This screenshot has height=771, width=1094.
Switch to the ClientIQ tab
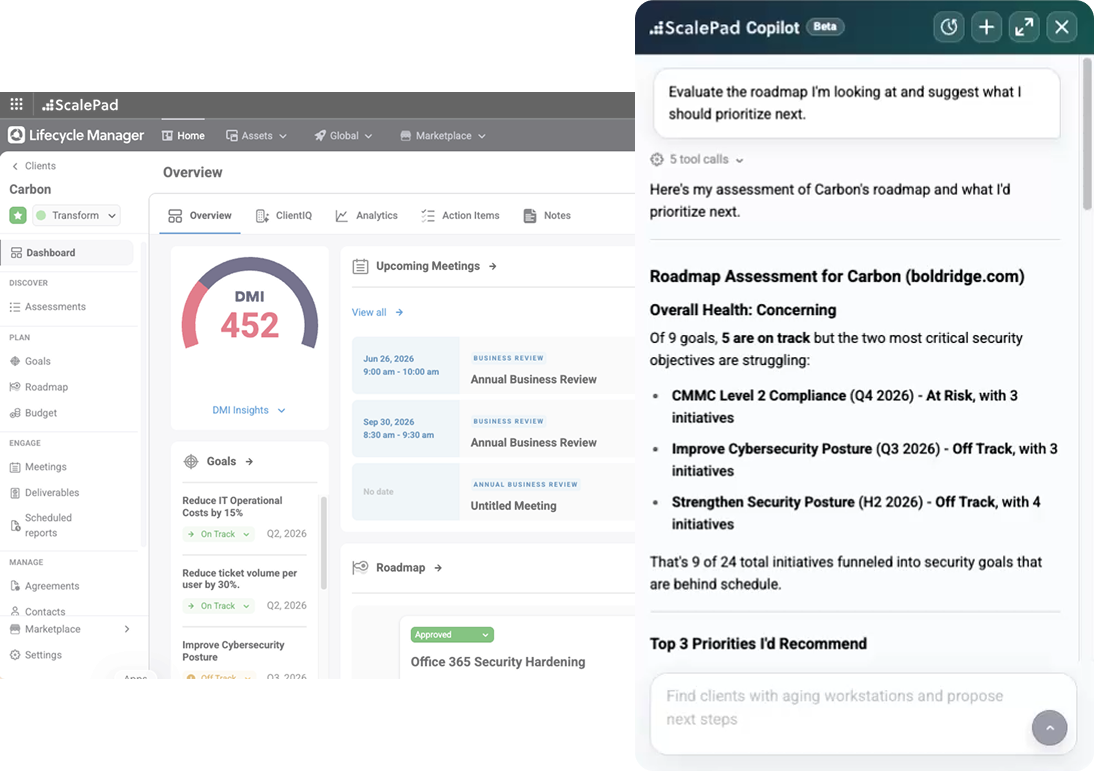tap(284, 216)
